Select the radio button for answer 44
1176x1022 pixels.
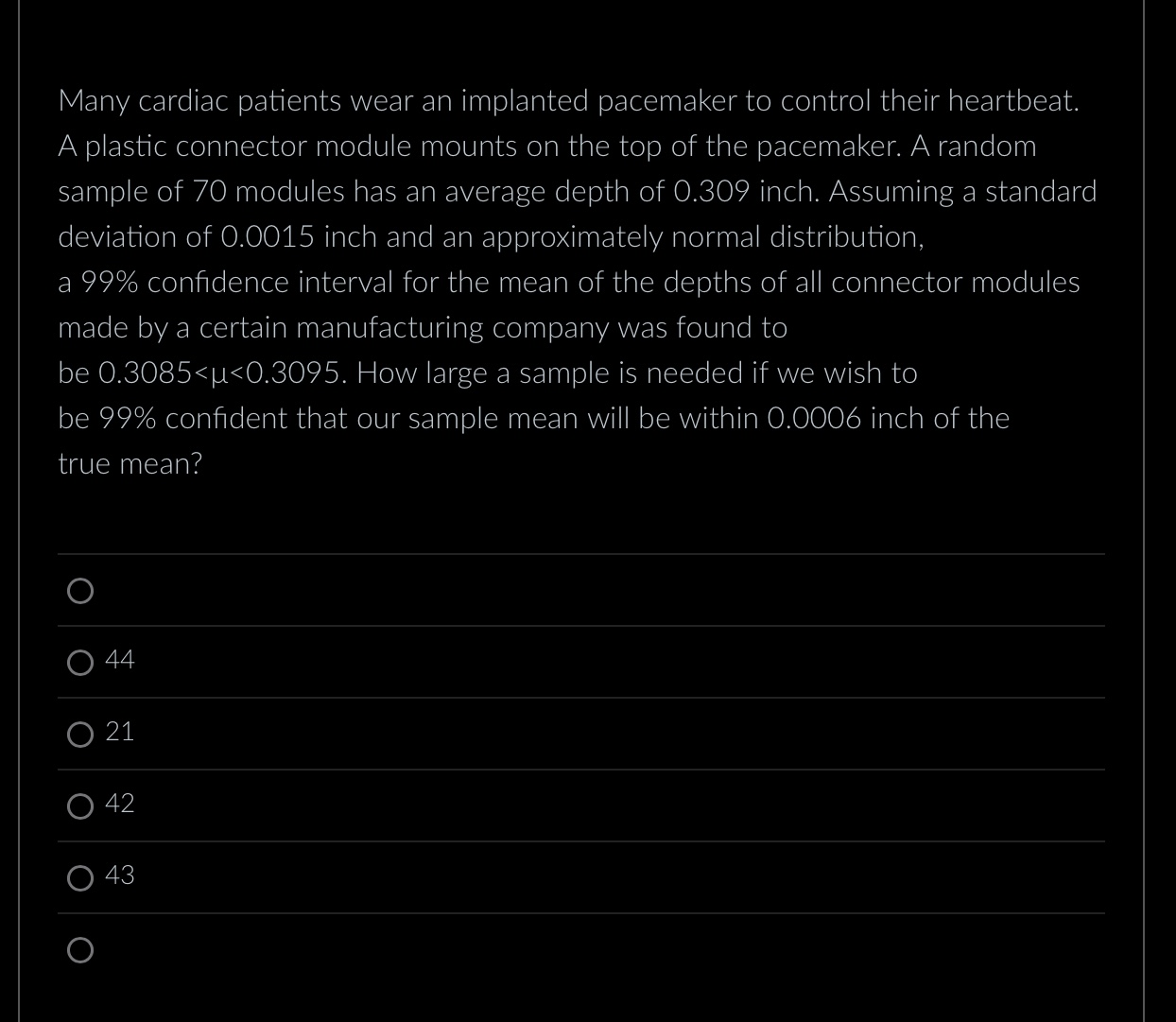pos(80,662)
